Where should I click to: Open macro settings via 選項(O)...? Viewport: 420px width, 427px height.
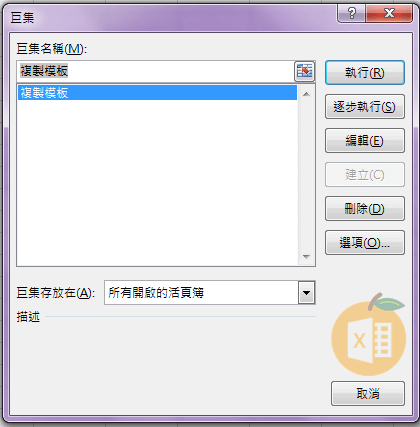(x=365, y=243)
